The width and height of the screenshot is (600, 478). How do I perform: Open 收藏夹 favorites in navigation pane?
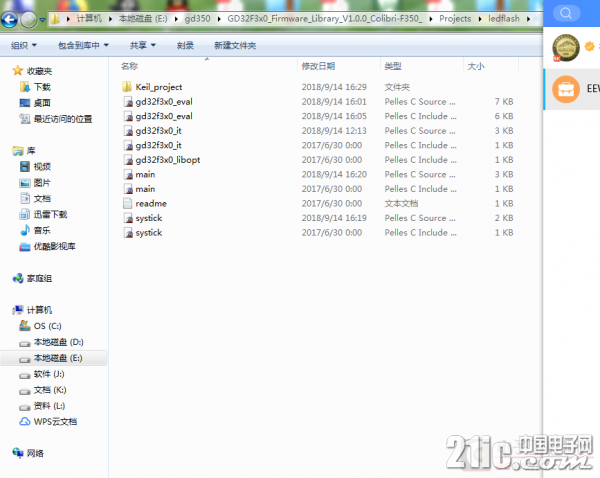39,71
